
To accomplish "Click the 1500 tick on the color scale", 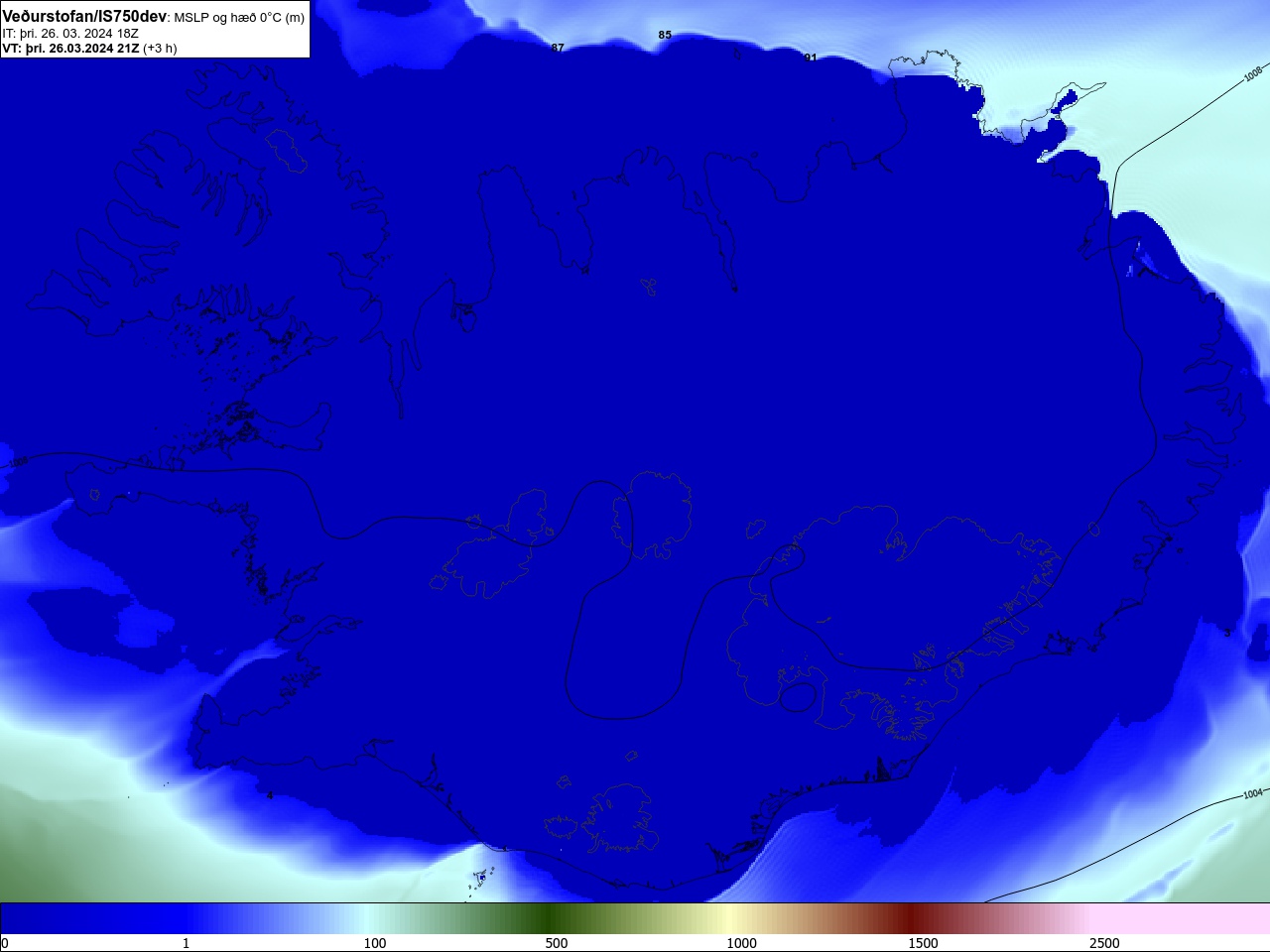I will pyautogui.click(x=924, y=943).
